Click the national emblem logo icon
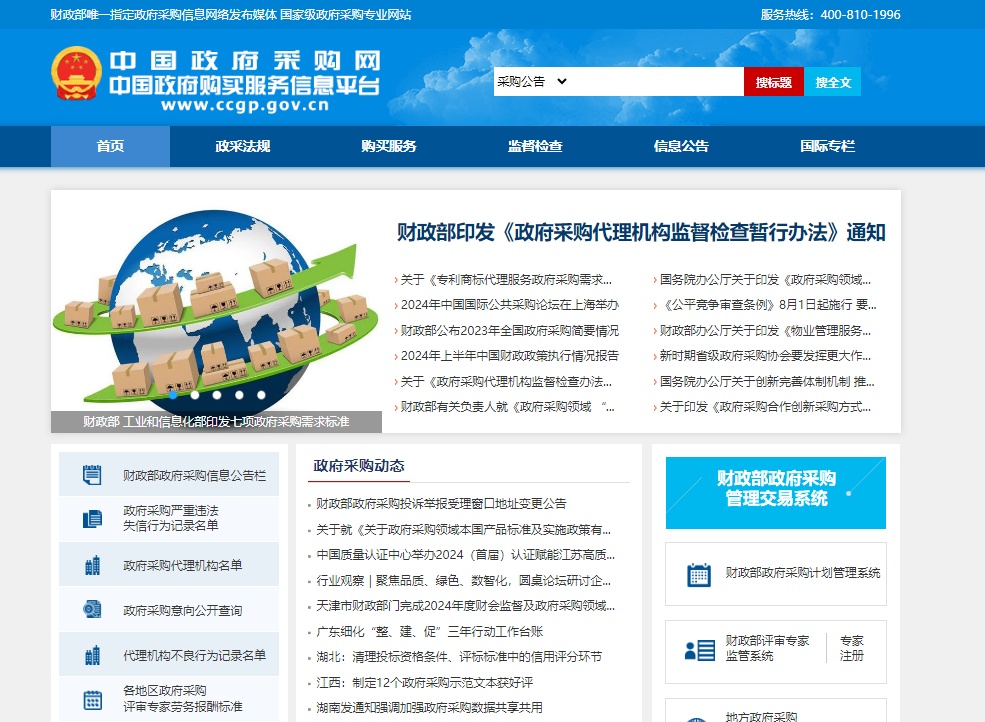 pos(76,73)
